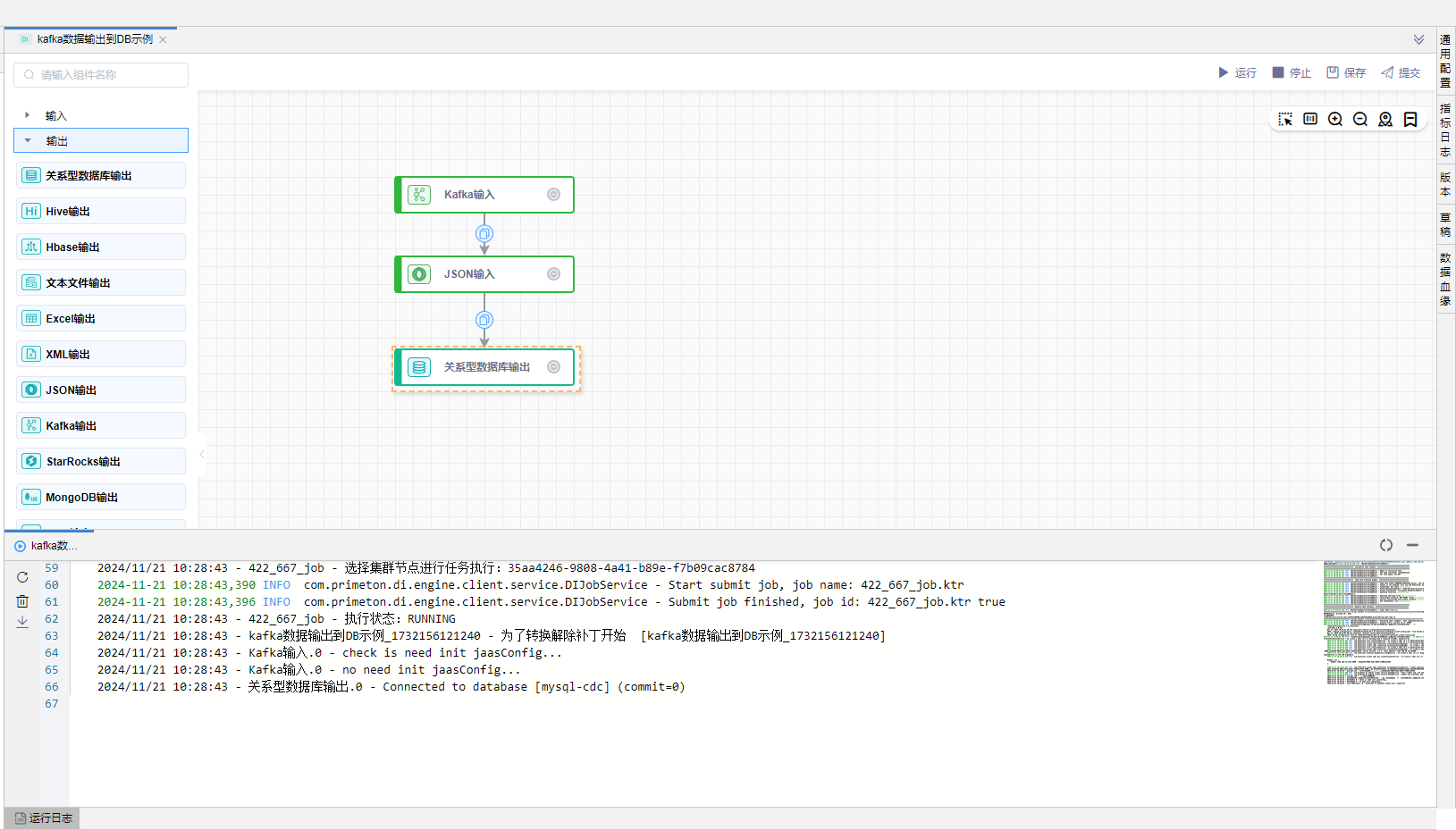
Task: Click the zoom out canvas icon
Action: [1360, 120]
